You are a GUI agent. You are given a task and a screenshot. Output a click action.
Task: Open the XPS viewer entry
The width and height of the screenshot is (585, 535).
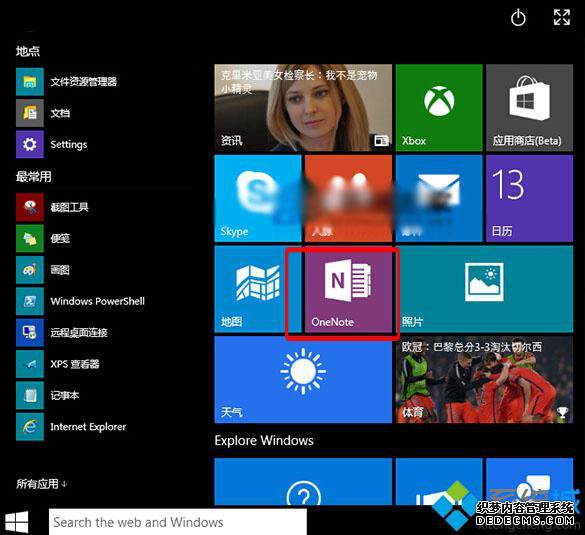click(x=58, y=364)
